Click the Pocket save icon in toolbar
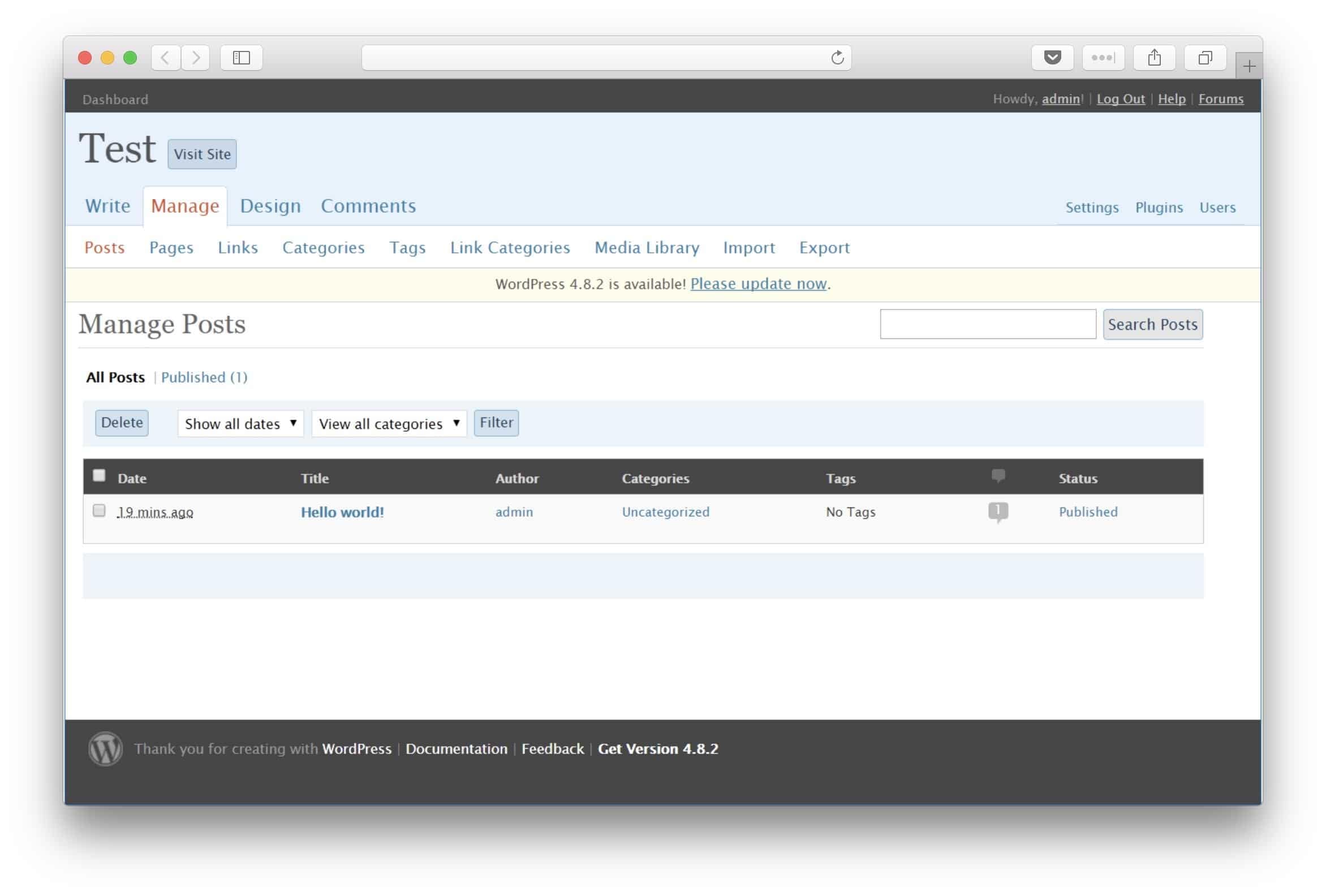 pyautogui.click(x=1052, y=58)
